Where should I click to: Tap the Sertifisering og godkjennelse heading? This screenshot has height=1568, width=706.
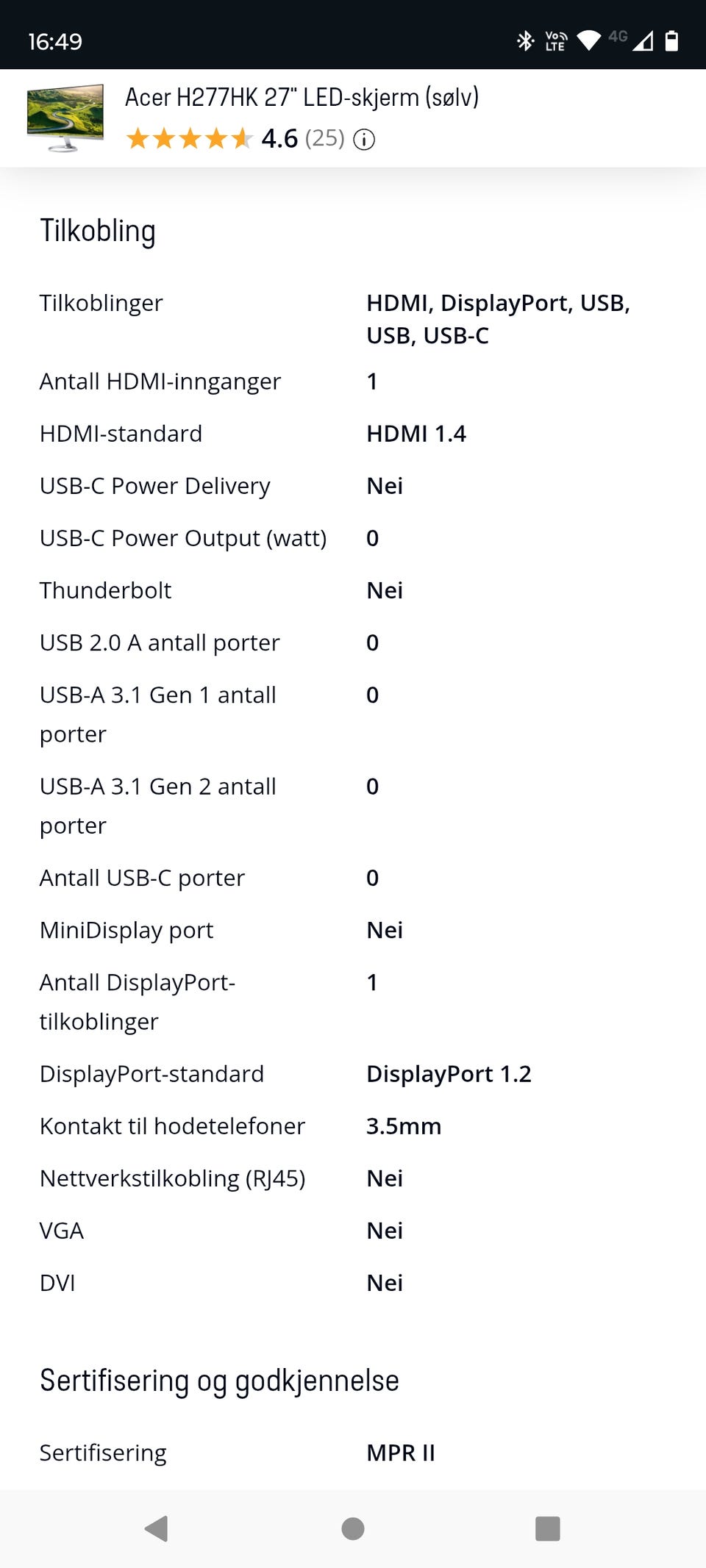219,1381
